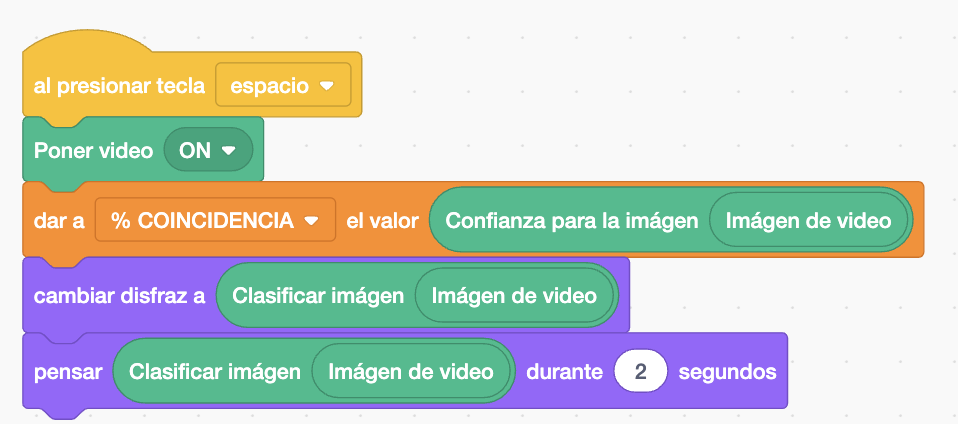Click "Imágen de video" in cambiar disfraz block
This screenshot has width=958, height=424.
coord(515,296)
